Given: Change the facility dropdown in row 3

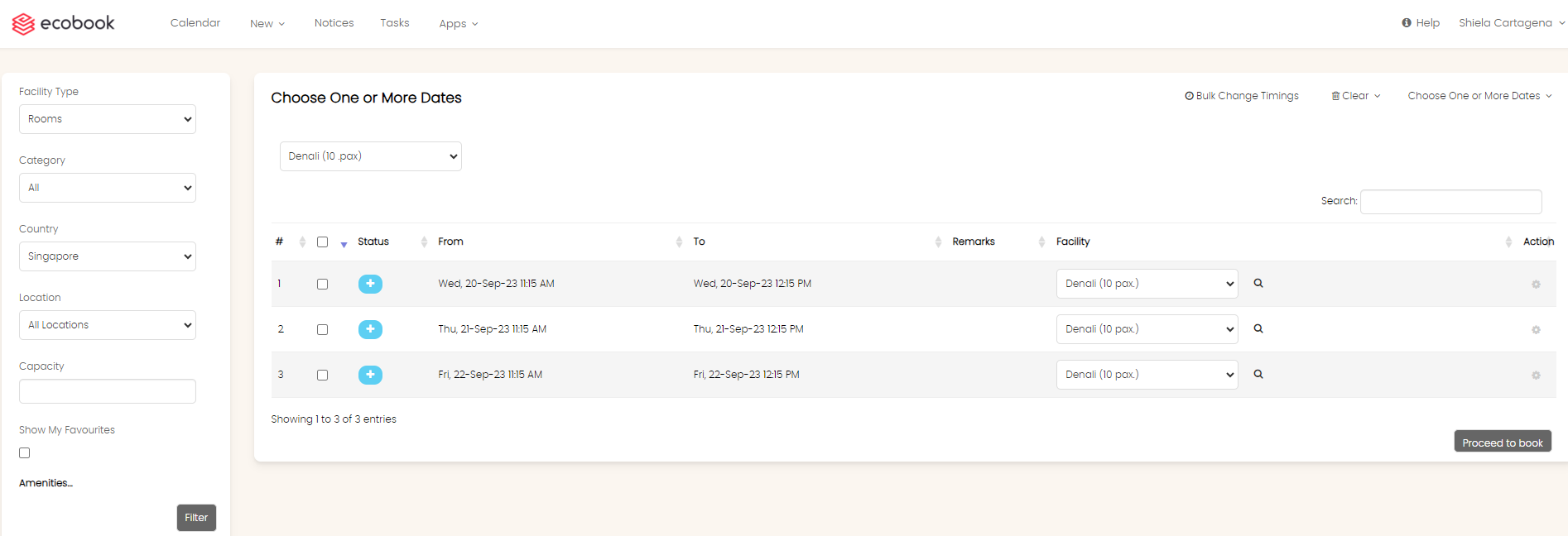Looking at the screenshot, I should 1147,375.
